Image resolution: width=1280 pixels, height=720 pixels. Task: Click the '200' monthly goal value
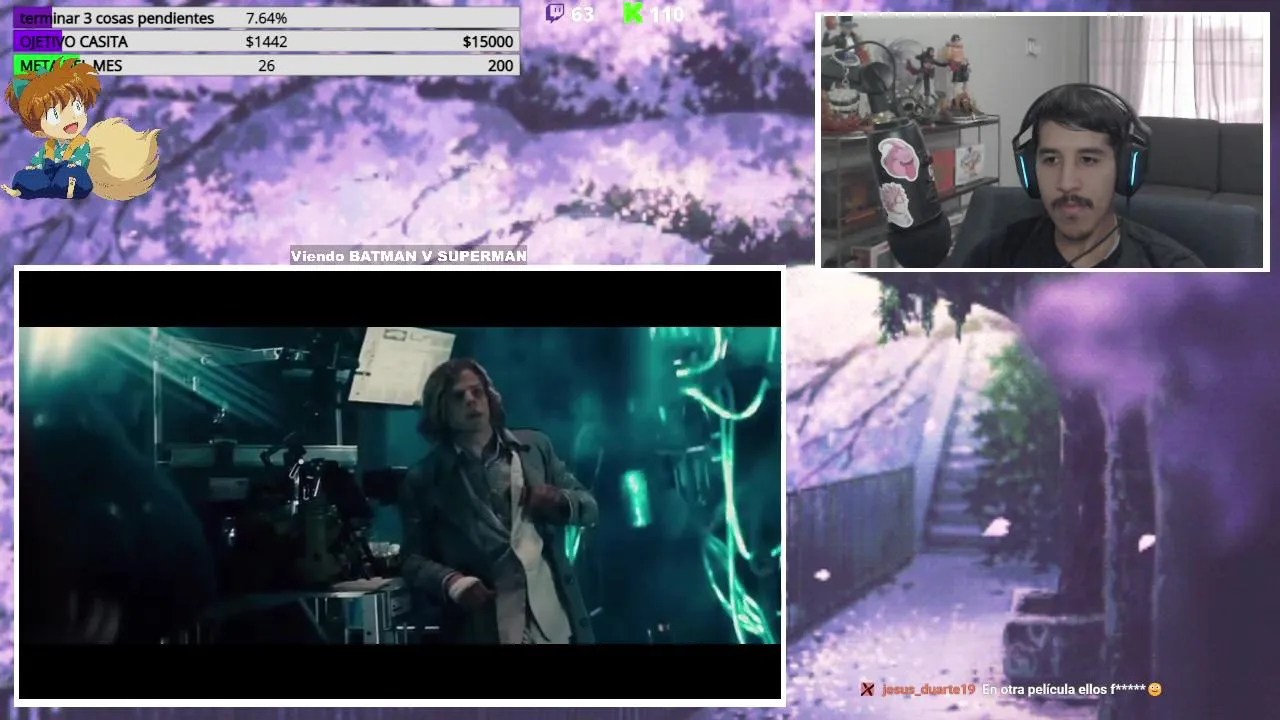click(x=500, y=65)
